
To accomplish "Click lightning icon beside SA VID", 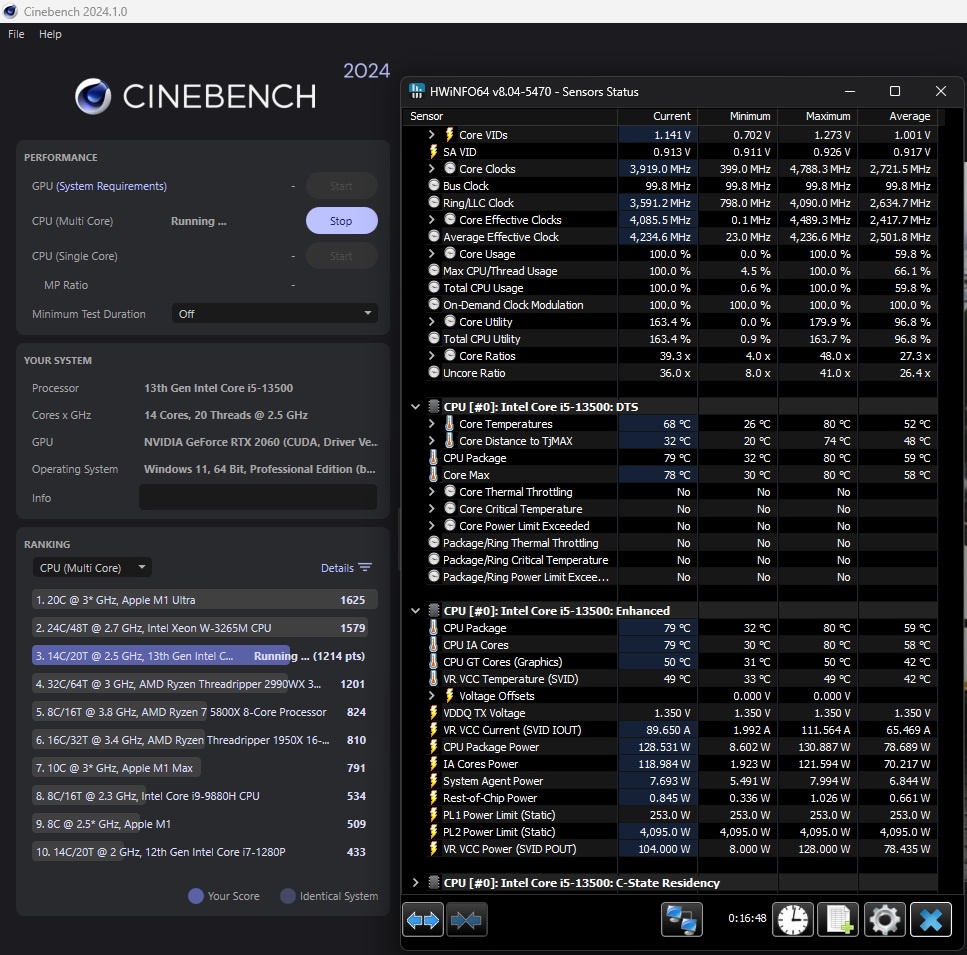I will pos(434,152).
